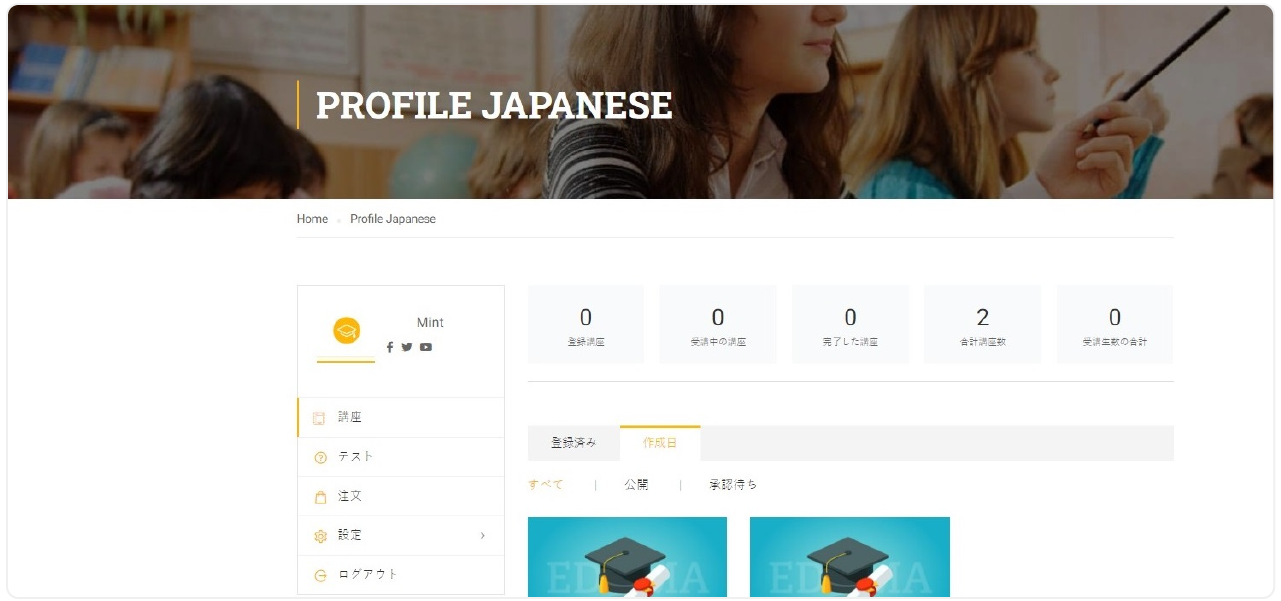Show 承認待ち pending courses
The height and width of the screenshot is (601, 1281).
733,485
